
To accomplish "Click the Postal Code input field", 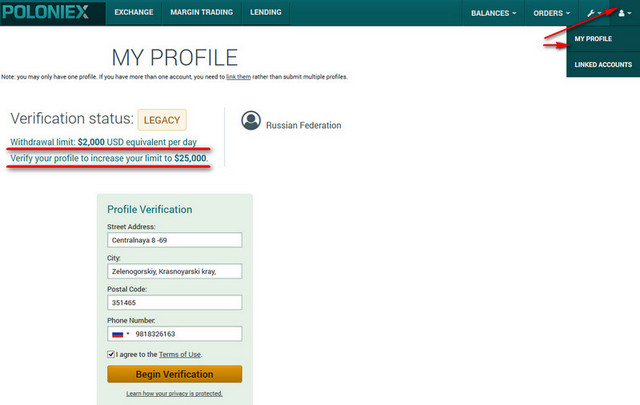I will tap(175, 303).
